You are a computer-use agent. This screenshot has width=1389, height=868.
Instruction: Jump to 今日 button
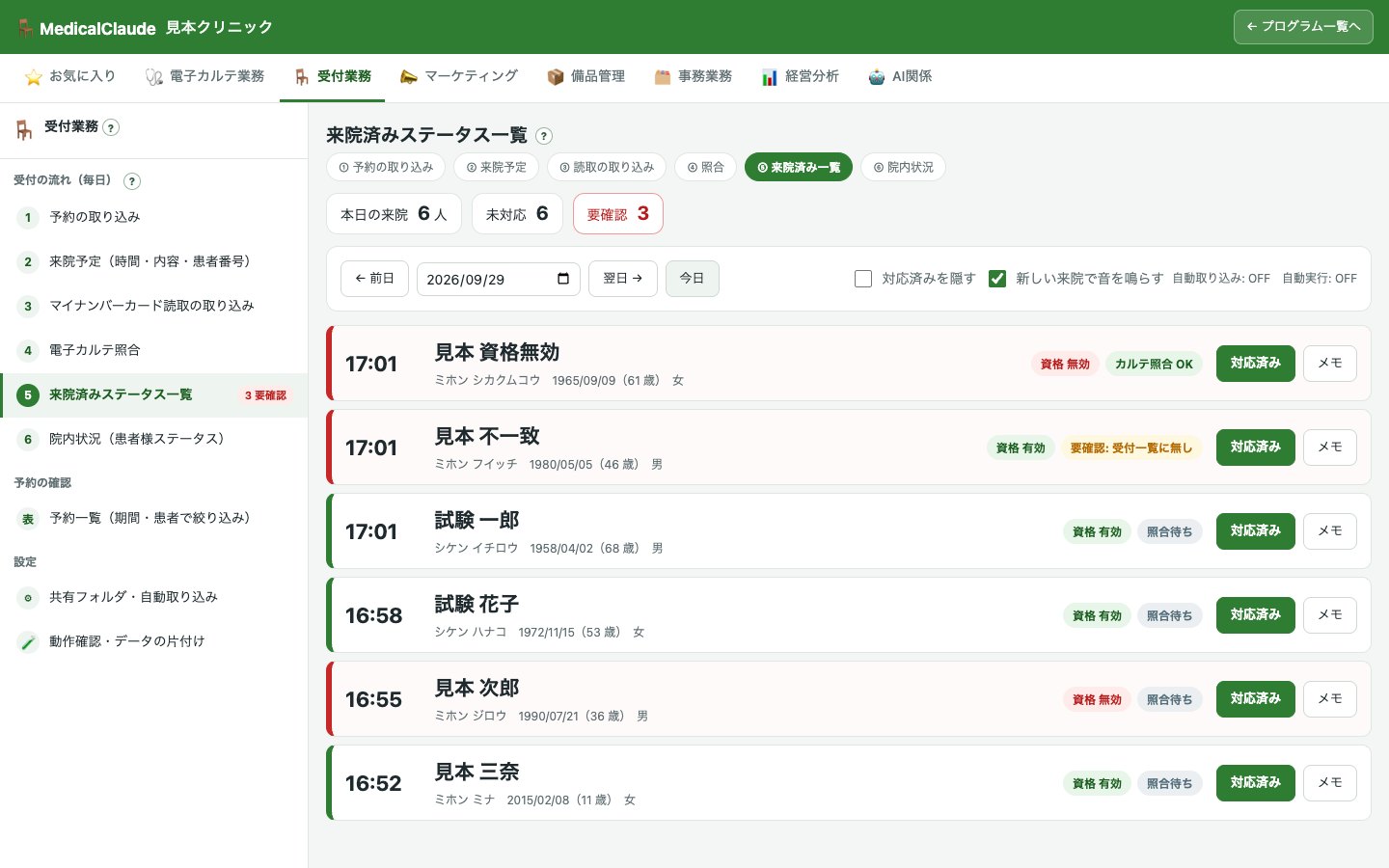pos(693,279)
